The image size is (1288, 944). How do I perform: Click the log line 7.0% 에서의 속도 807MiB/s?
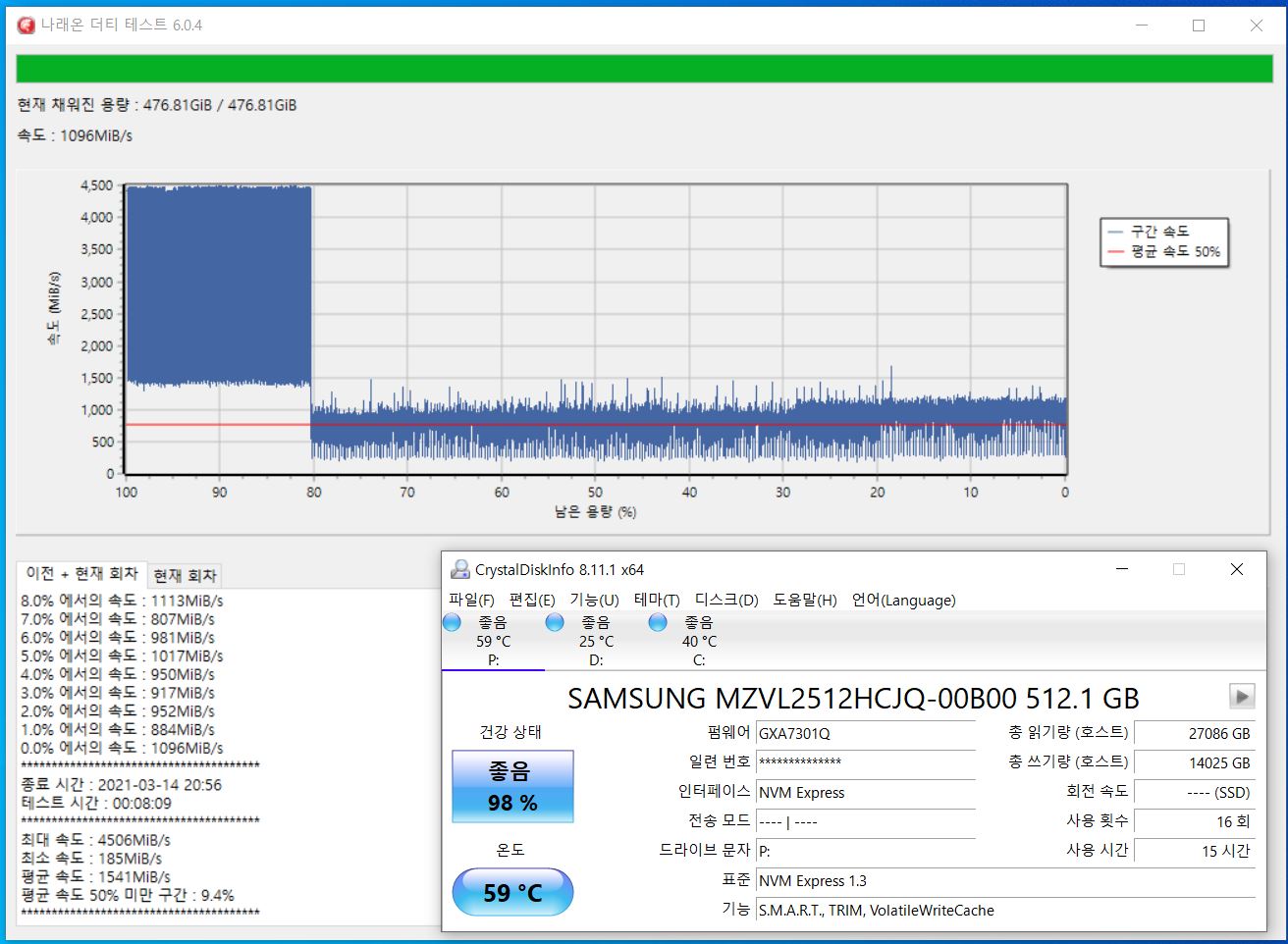click(118, 619)
